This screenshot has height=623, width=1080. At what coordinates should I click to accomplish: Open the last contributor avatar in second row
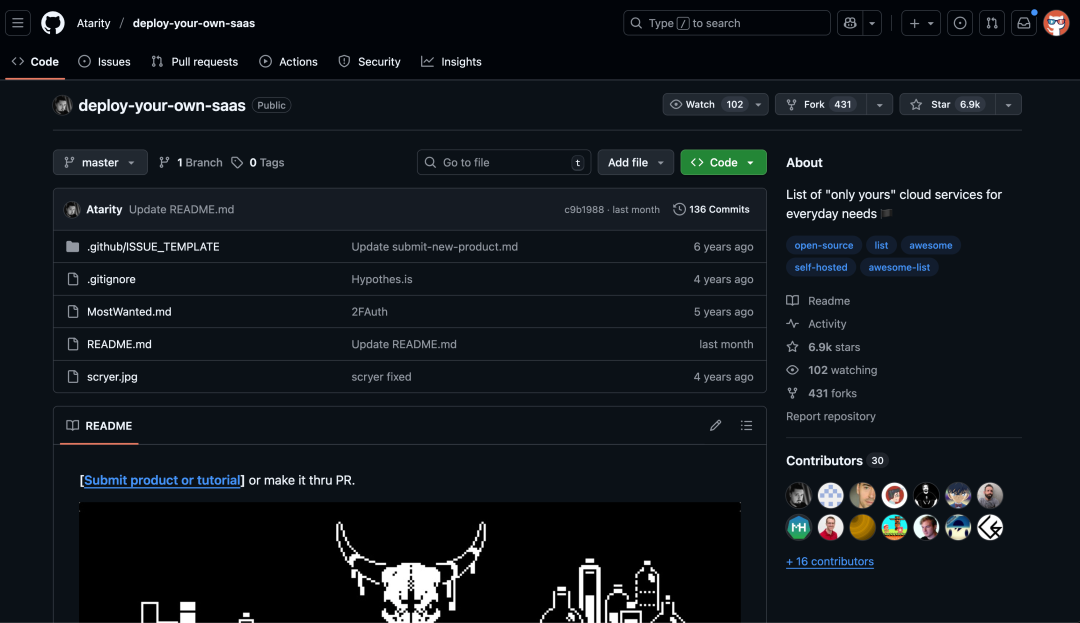pyautogui.click(x=990, y=527)
